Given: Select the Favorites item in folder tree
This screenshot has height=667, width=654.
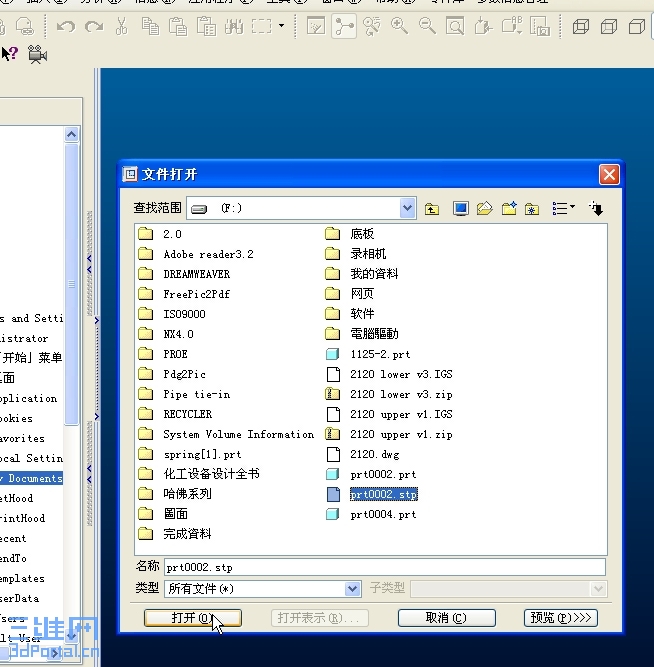Looking at the screenshot, I should tap(22, 439).
